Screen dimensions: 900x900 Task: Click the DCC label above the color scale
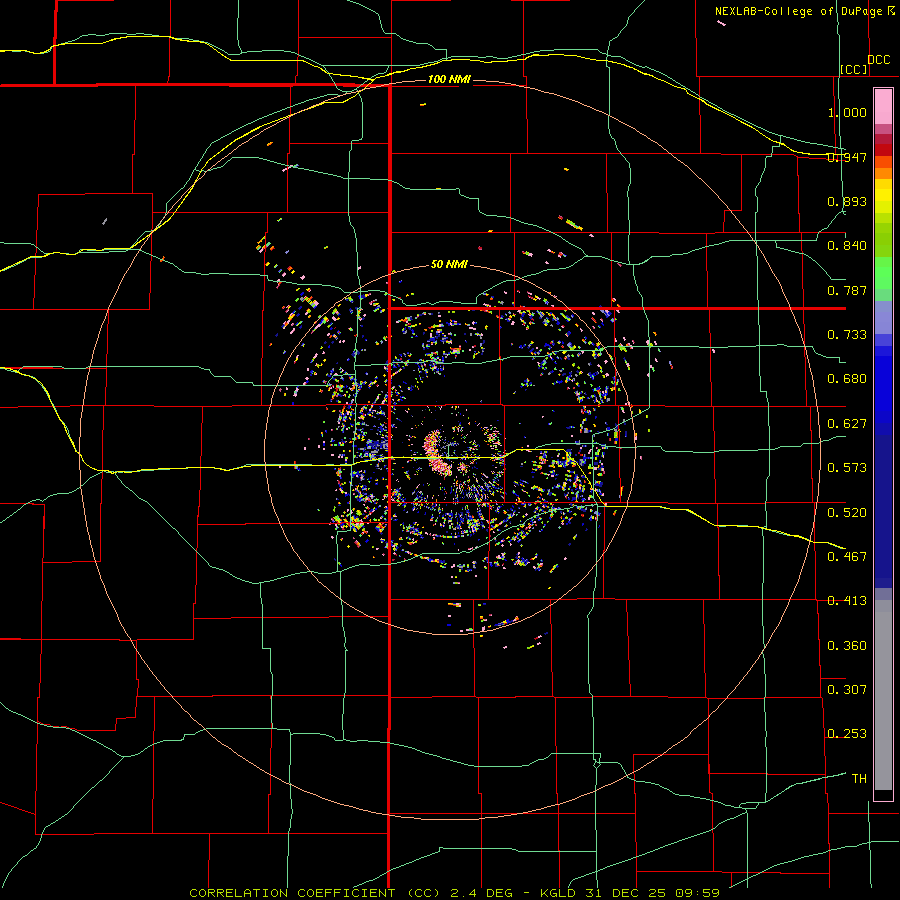coord(878,60)
